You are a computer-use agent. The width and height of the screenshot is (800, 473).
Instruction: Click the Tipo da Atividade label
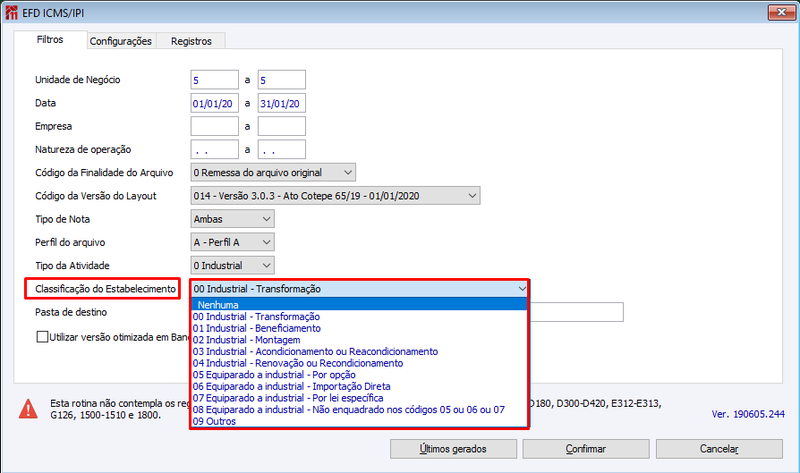72,265
